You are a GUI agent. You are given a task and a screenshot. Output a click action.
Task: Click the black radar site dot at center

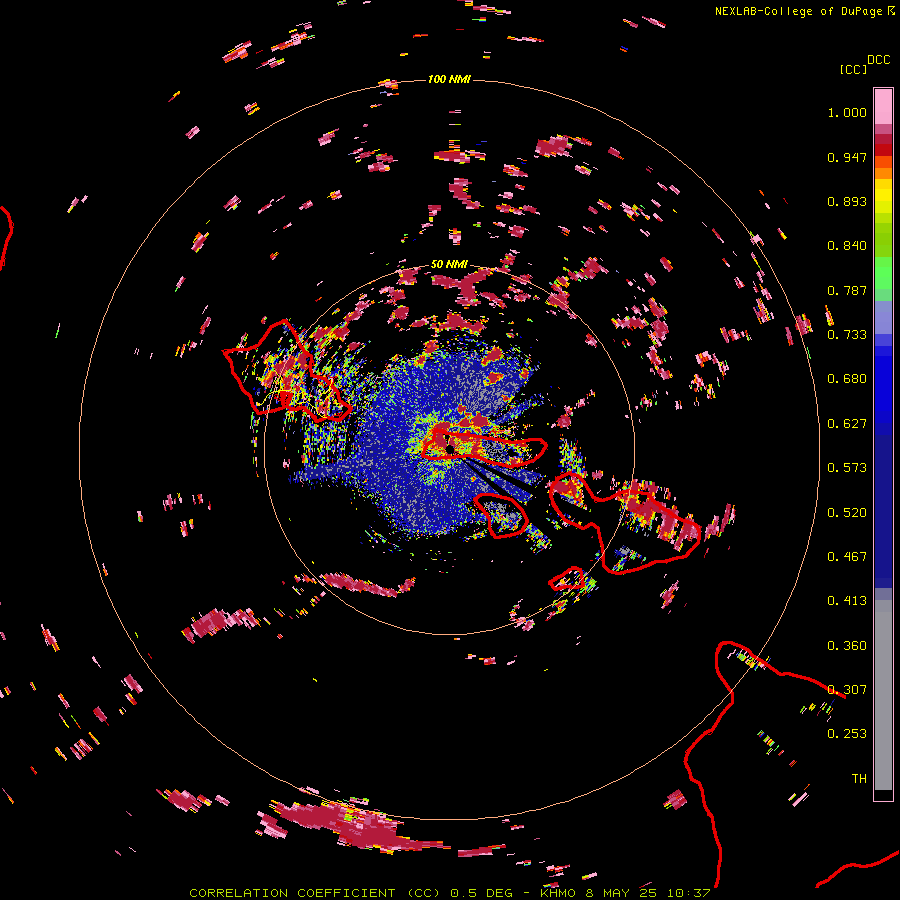tap(450, 448)
